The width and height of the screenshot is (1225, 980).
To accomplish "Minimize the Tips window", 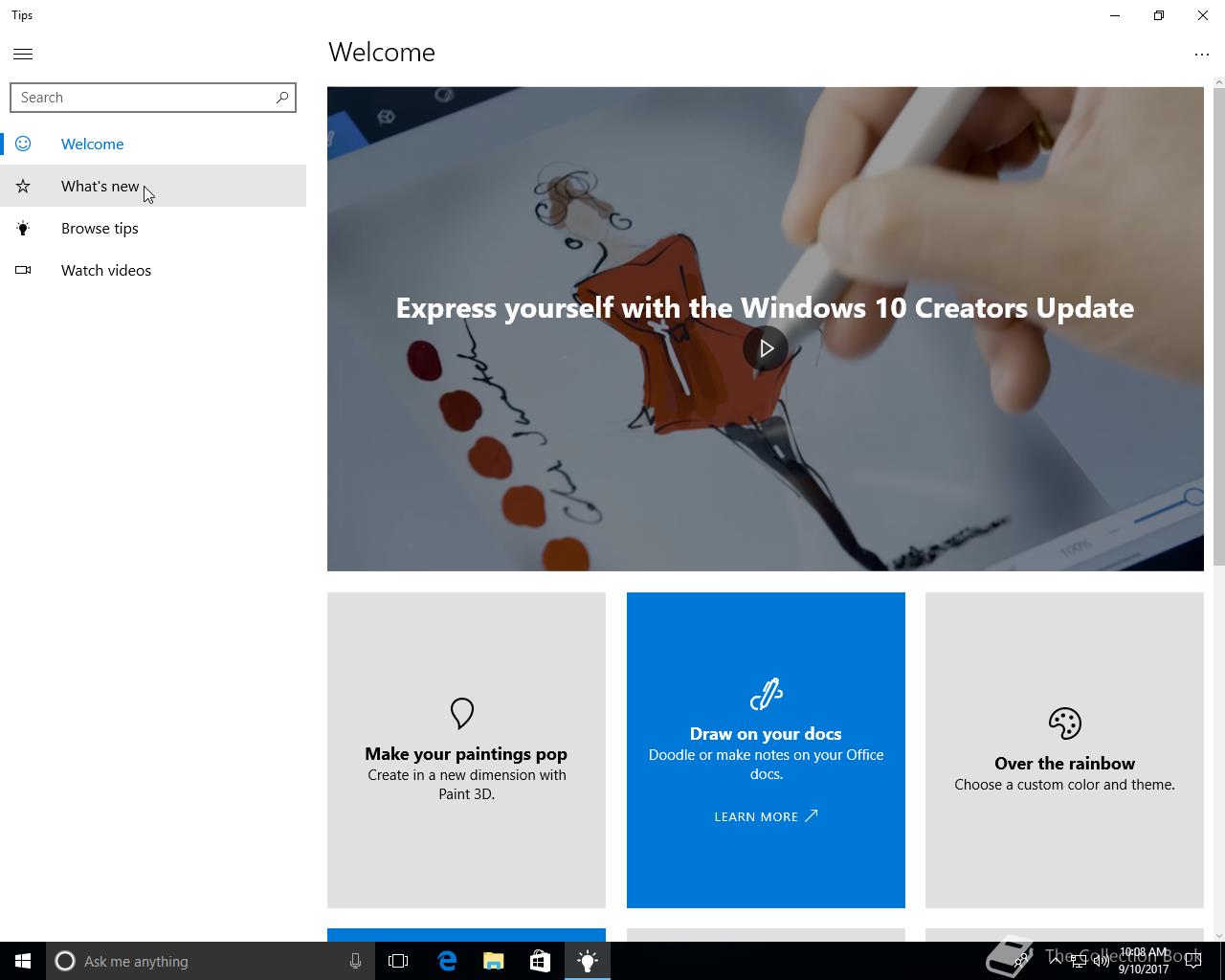I will point(1115,15).
